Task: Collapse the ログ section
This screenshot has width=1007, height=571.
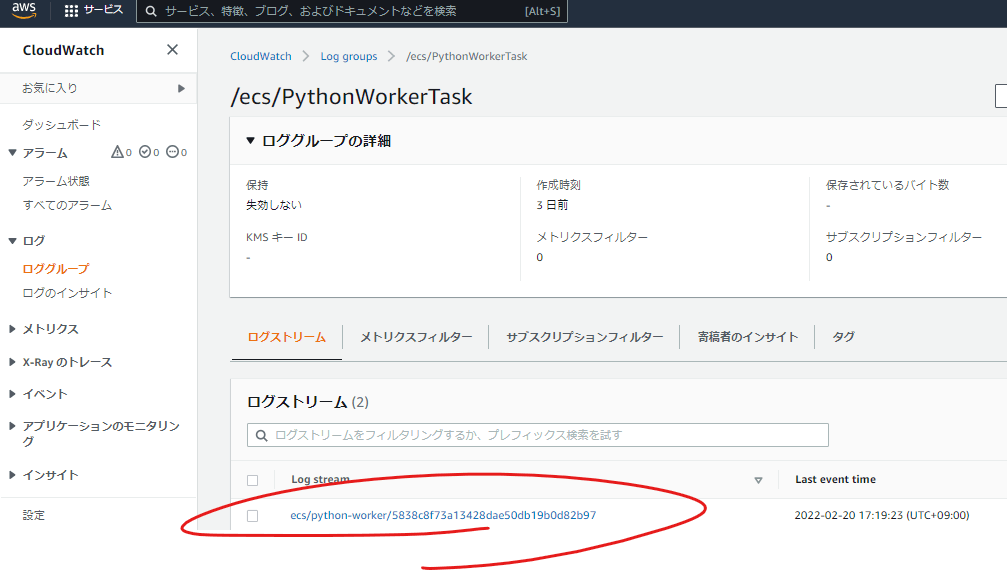Action: click(x=12, y=241)
